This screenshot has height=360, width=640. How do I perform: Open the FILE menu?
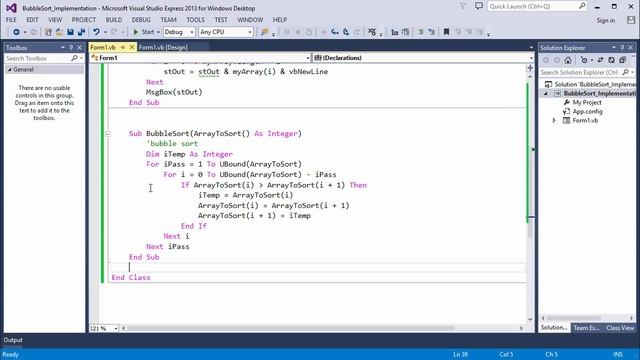[11, 20]
